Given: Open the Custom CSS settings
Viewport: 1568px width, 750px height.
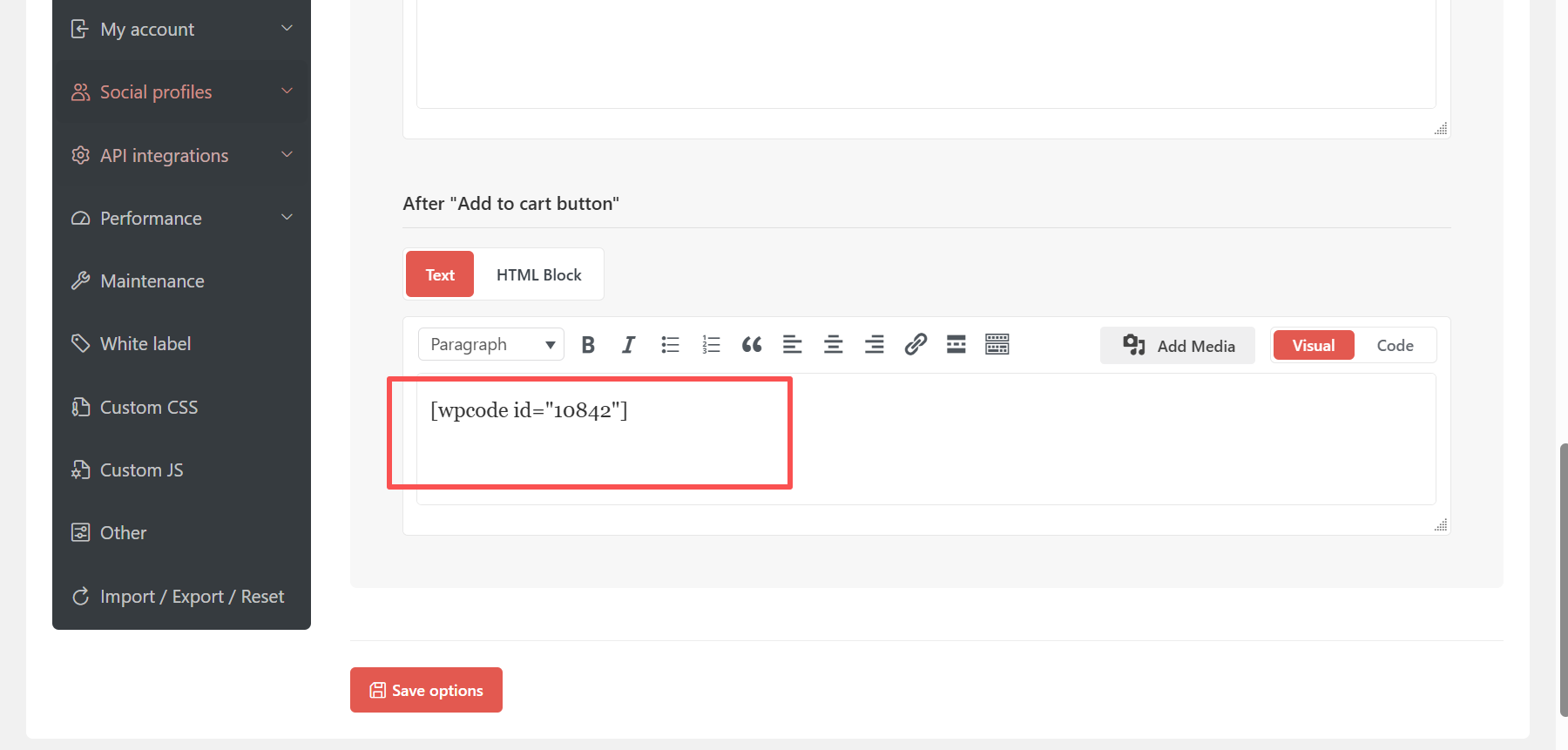Looking at the screenshot, I should 149,408.
